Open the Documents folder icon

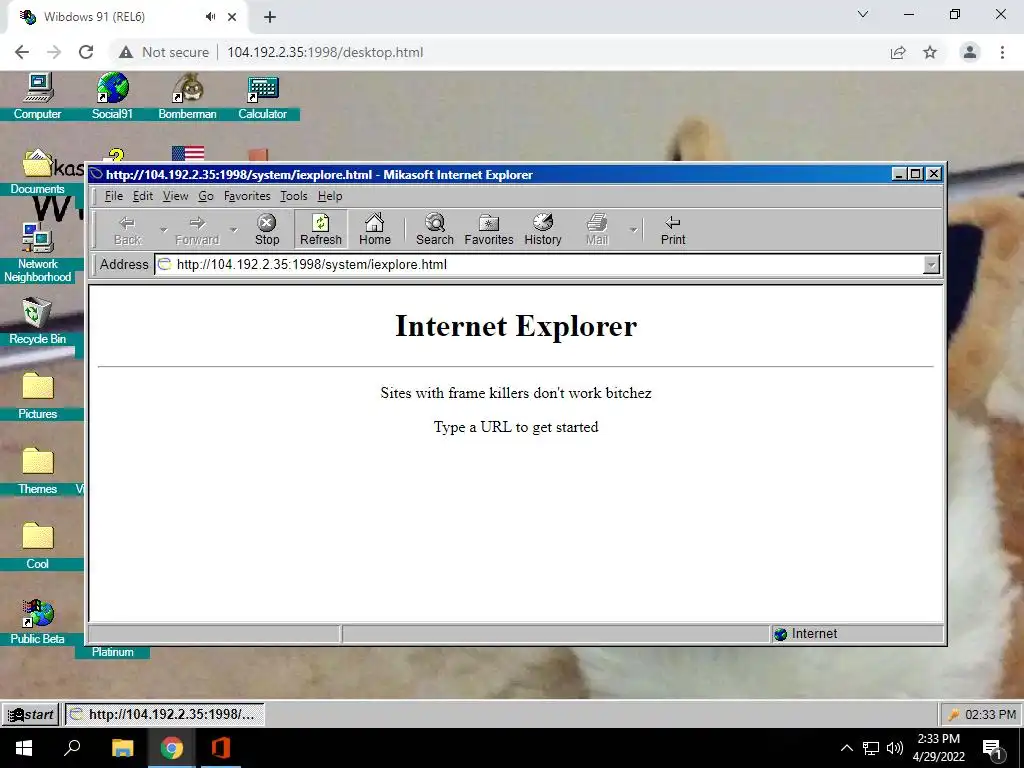pos(37,172)
